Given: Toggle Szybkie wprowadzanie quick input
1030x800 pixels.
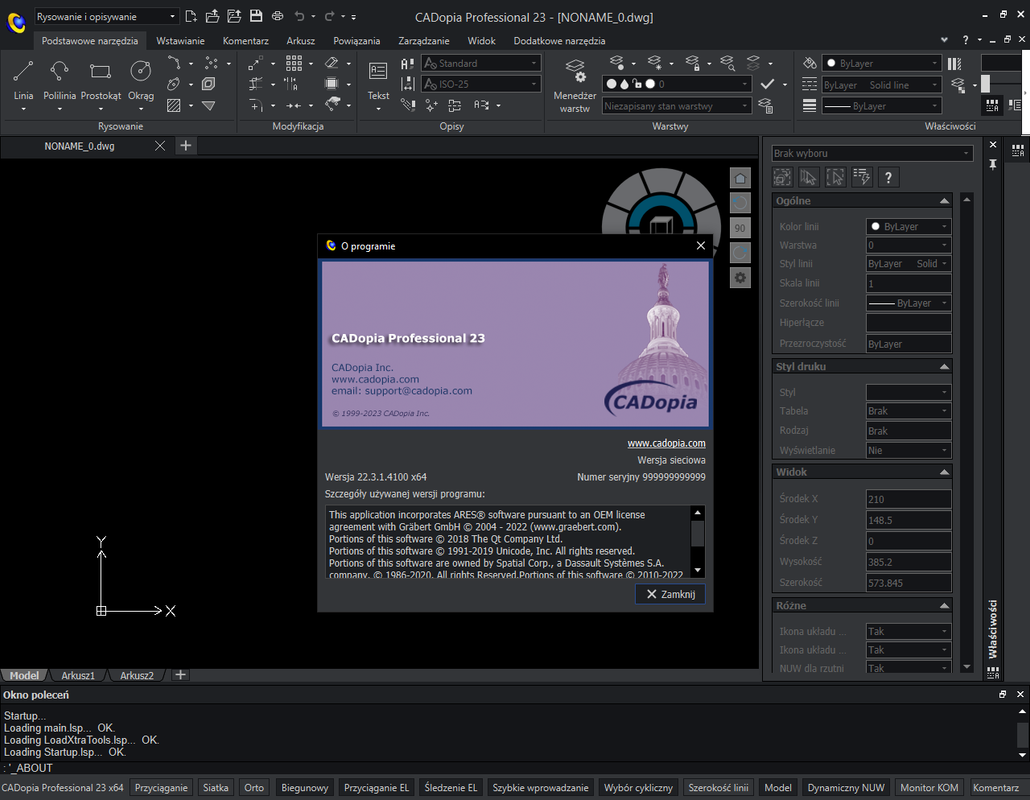Looking at the screenshot, I should click(x=540, y=788).
